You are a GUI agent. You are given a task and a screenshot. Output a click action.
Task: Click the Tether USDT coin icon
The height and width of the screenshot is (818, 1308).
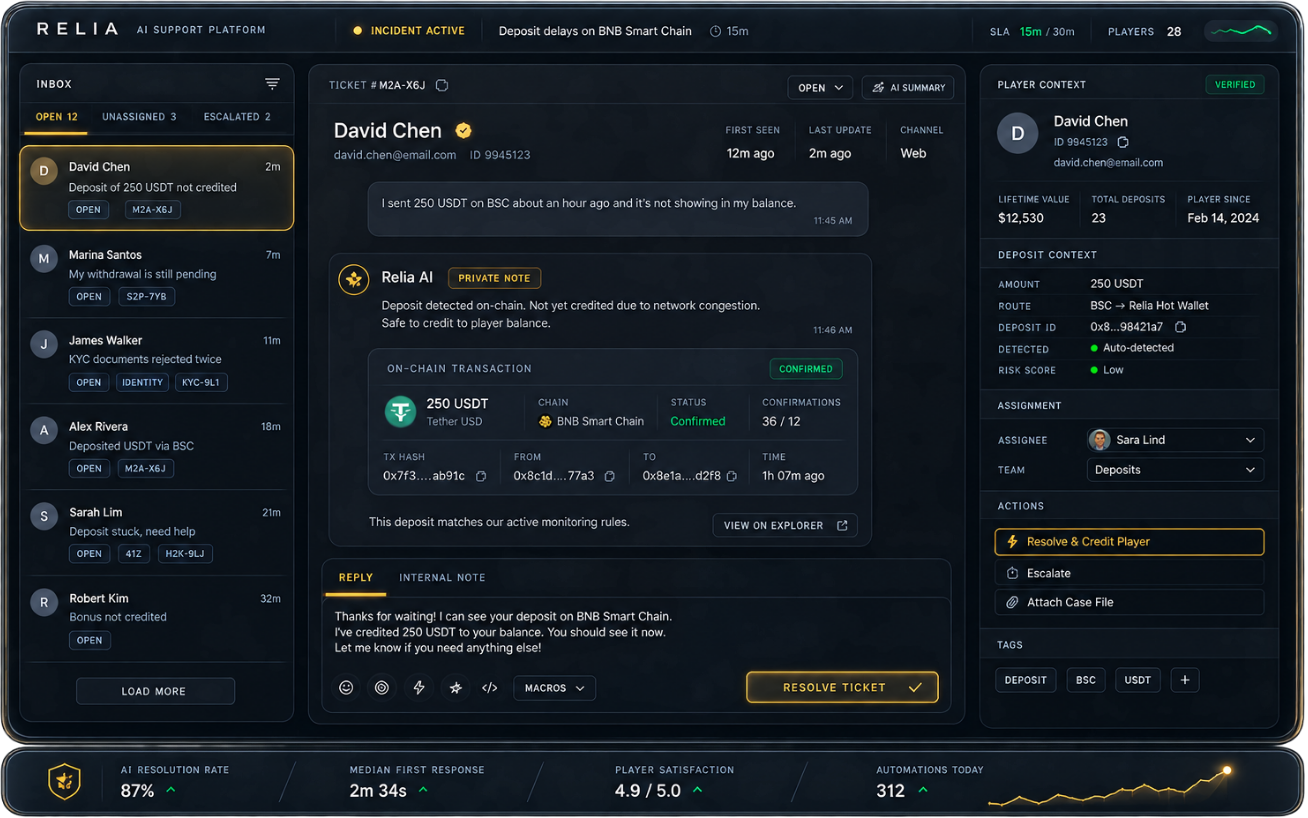[401, 411]
